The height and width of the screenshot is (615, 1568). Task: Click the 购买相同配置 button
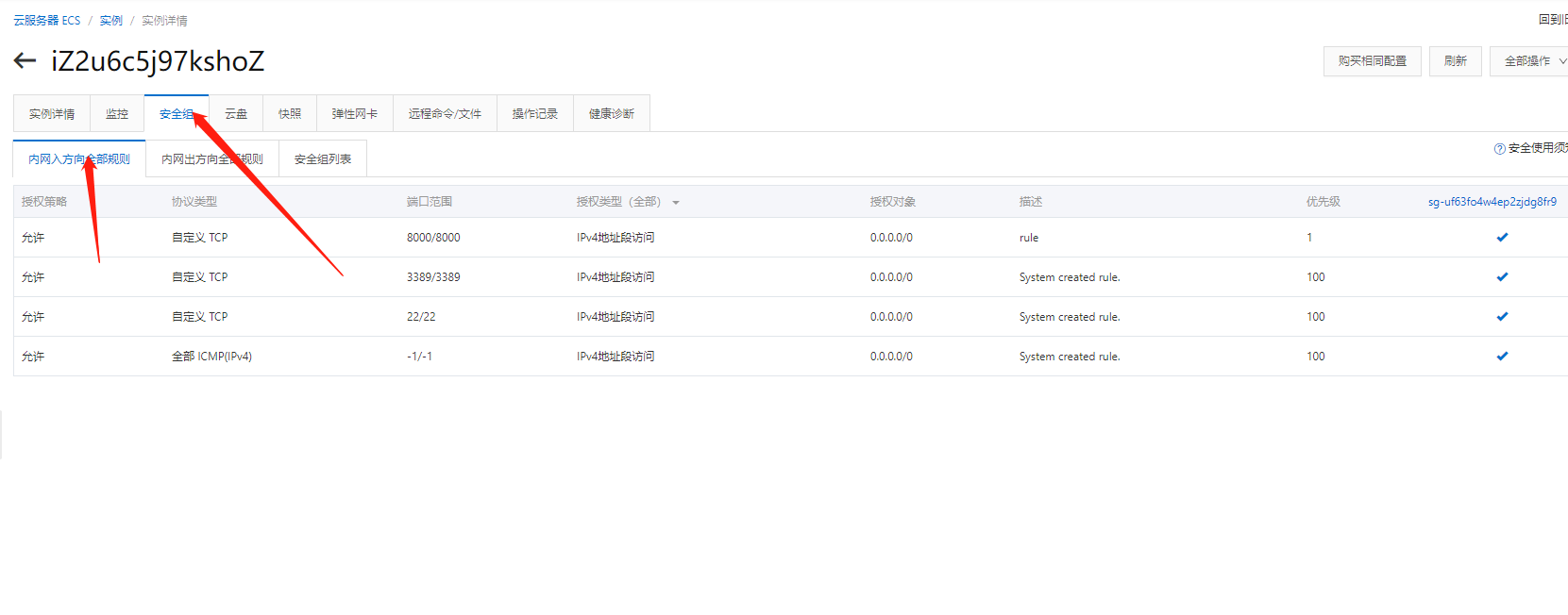pyautogui.click(x=1373, y=61)
